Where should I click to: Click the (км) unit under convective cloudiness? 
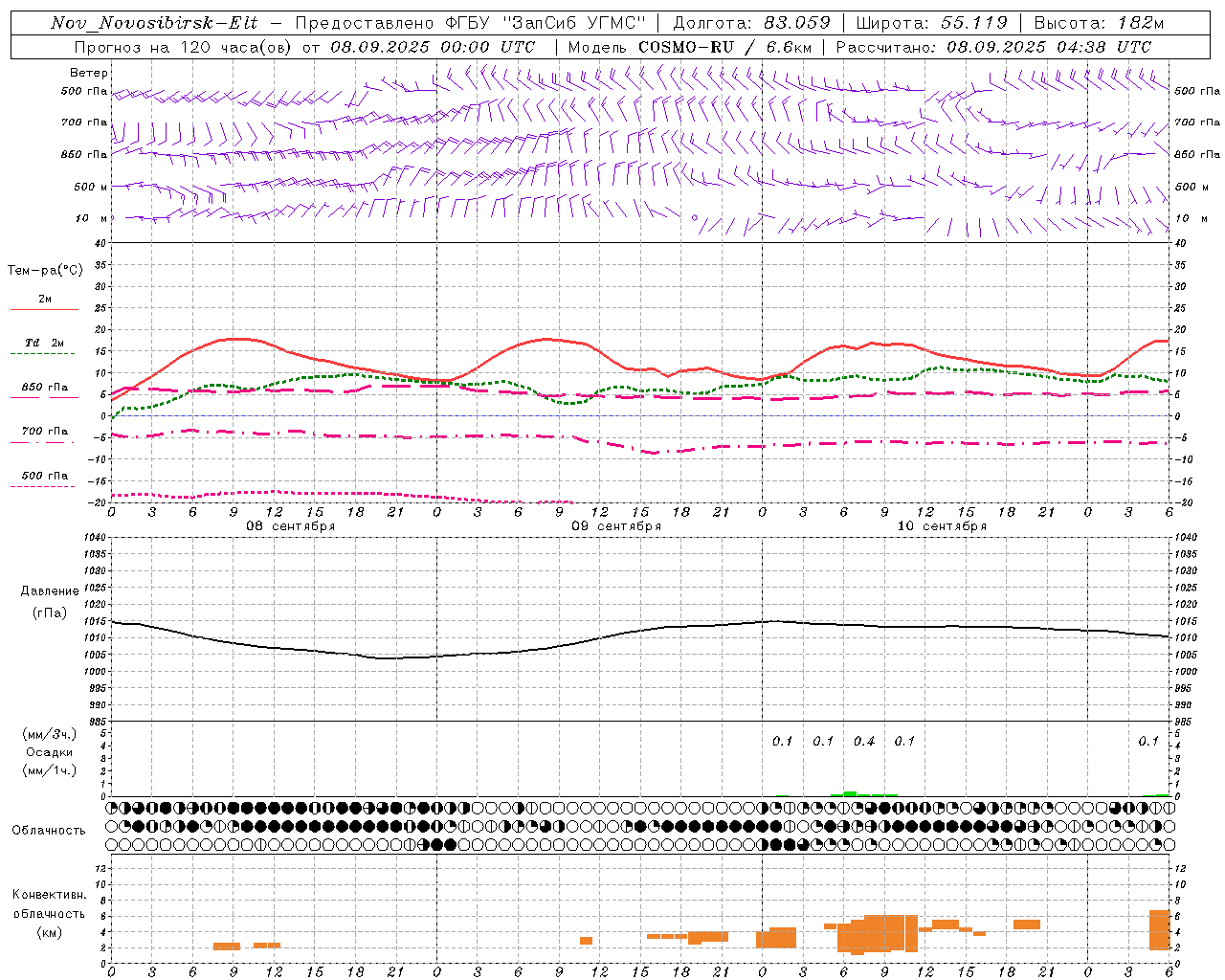click(50, 932)
